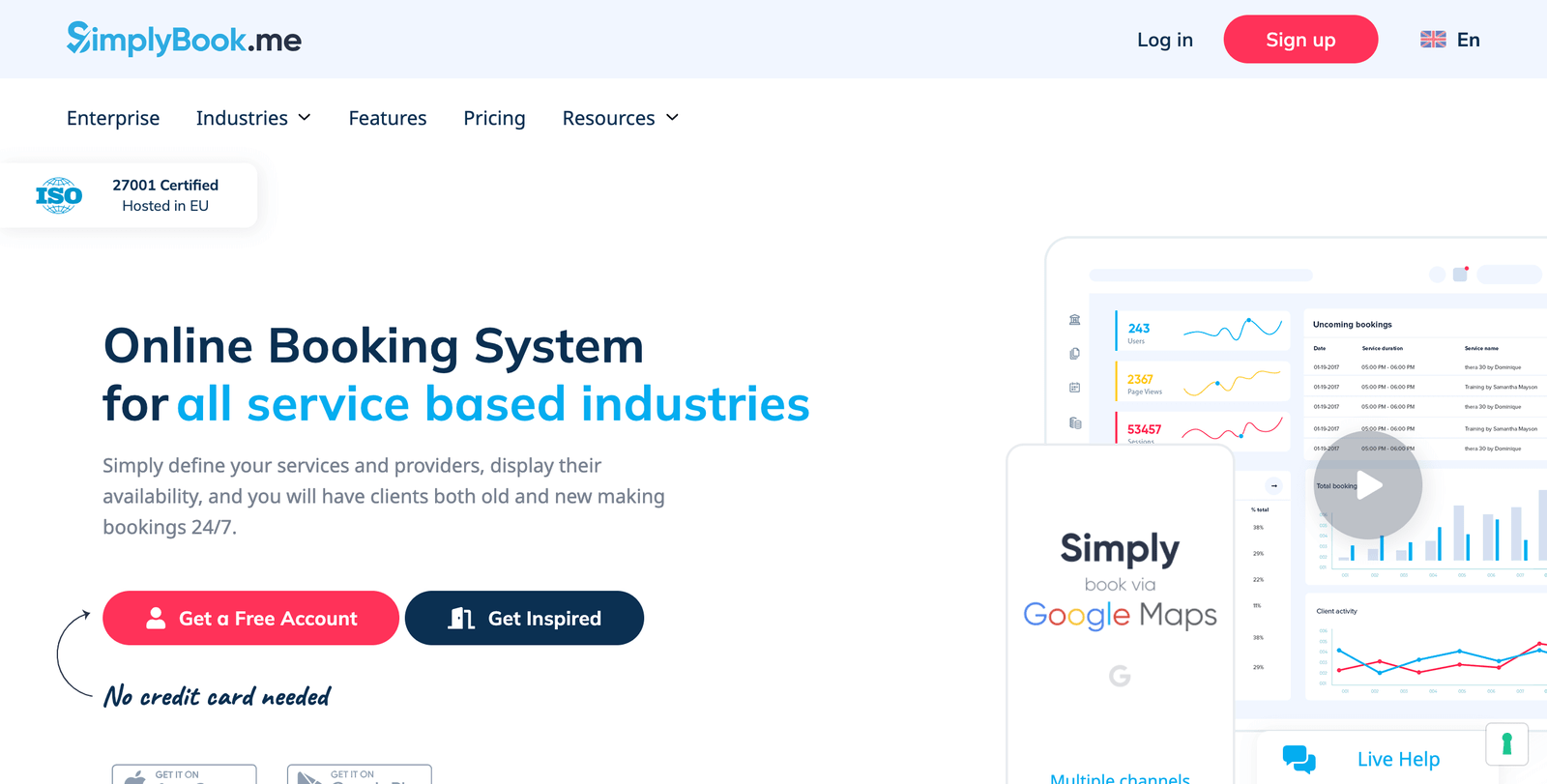Click the UK flag language icon
This screenshot has width=1547, height=784.
(1433, 40)
